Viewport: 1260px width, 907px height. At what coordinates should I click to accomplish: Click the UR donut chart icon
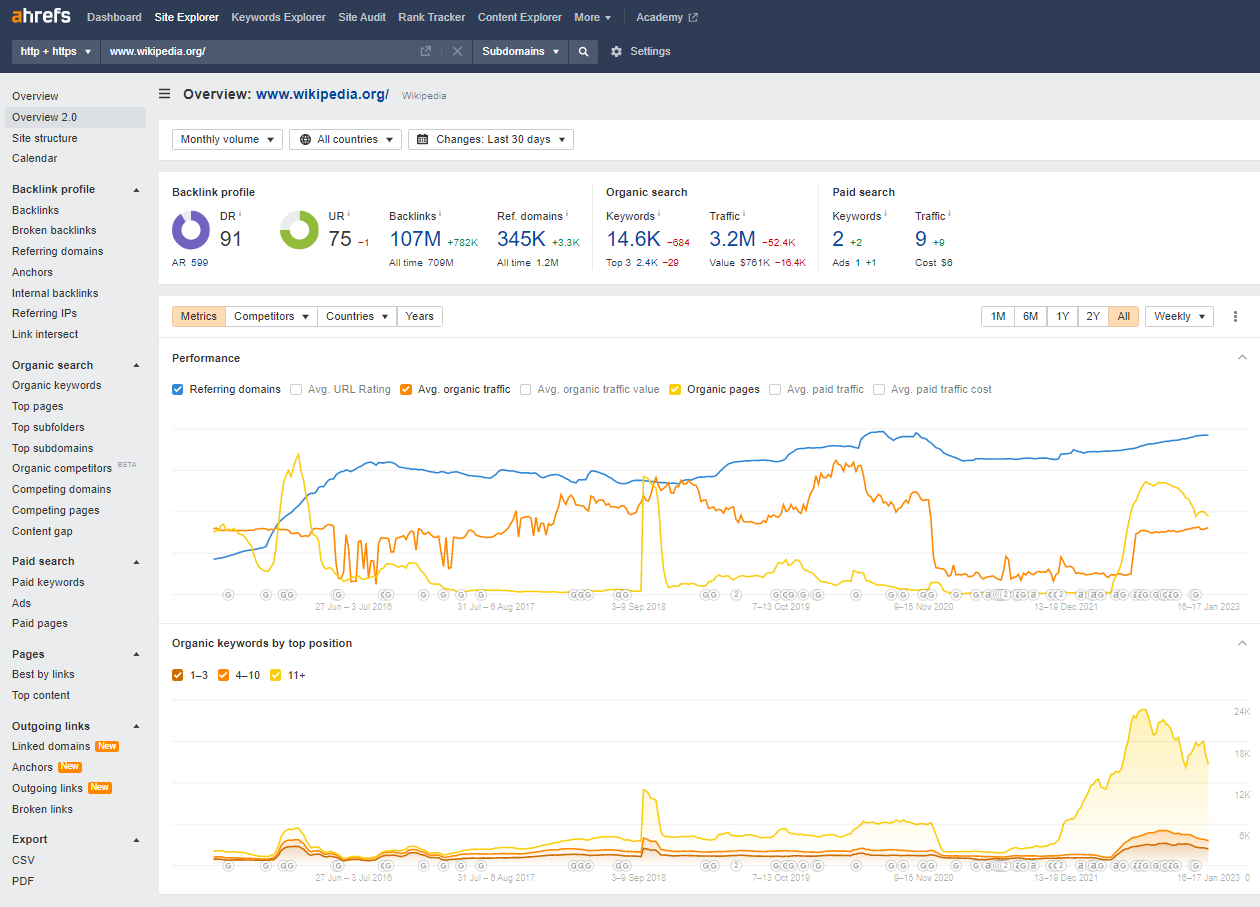[299, 230]
